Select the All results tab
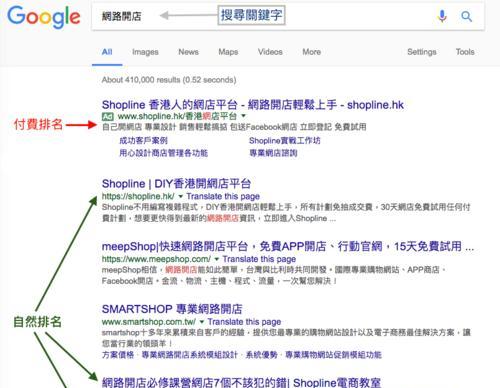The width and height of the screenshot is (500, 388). click(107, 52)
